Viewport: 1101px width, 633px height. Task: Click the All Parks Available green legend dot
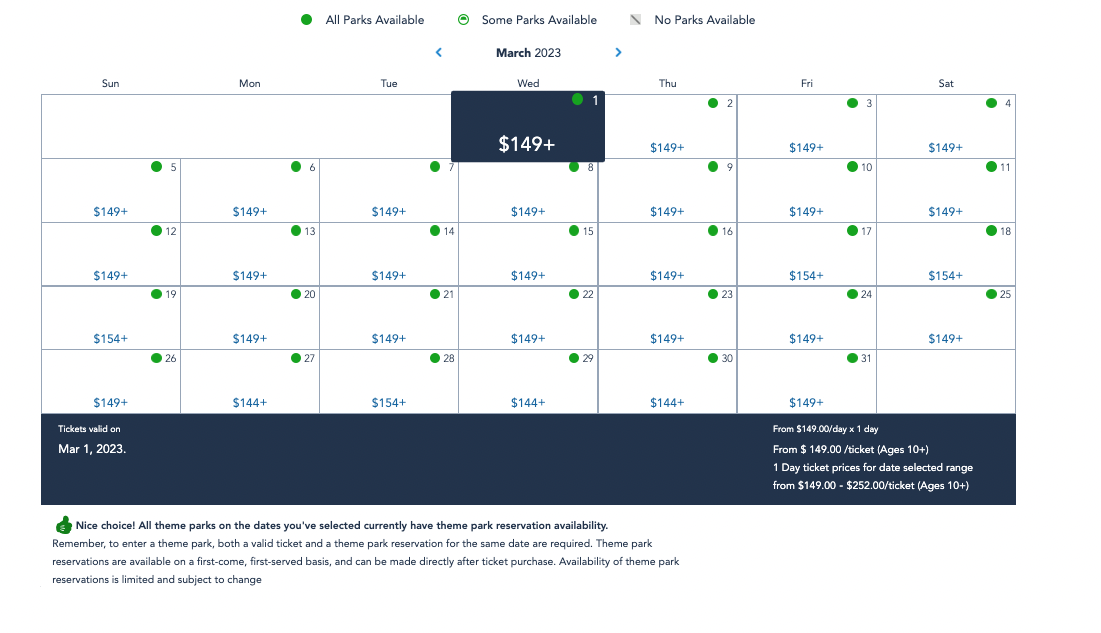coord(307,20)
